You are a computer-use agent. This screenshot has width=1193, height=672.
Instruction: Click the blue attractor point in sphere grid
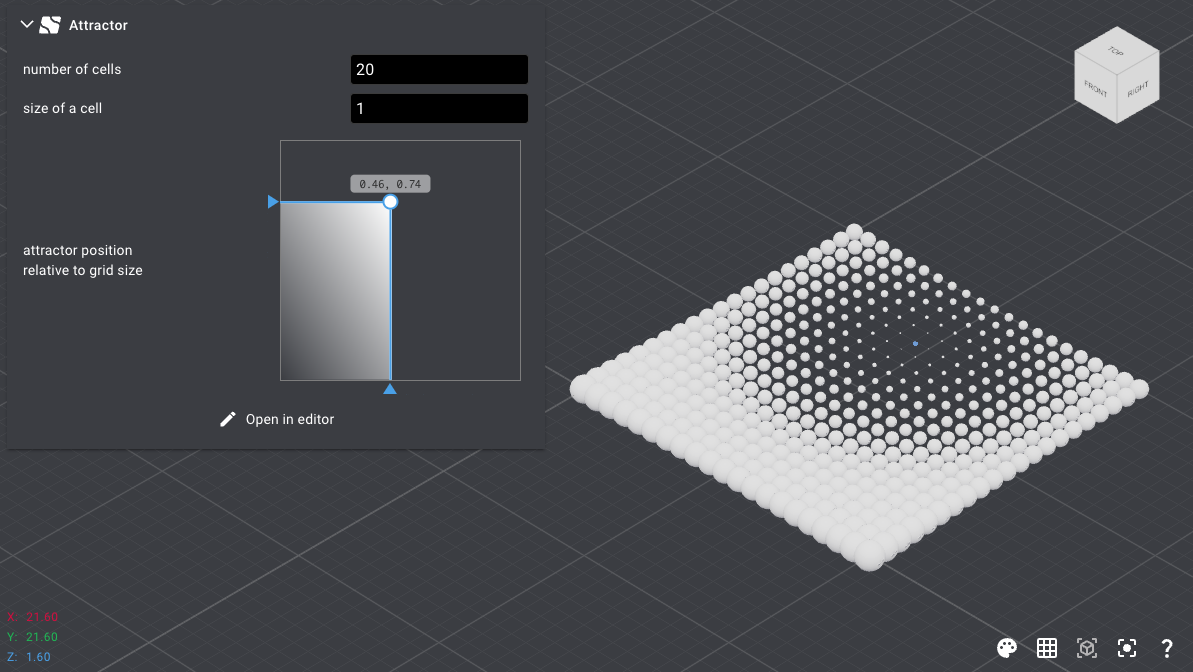click(915, 344)
